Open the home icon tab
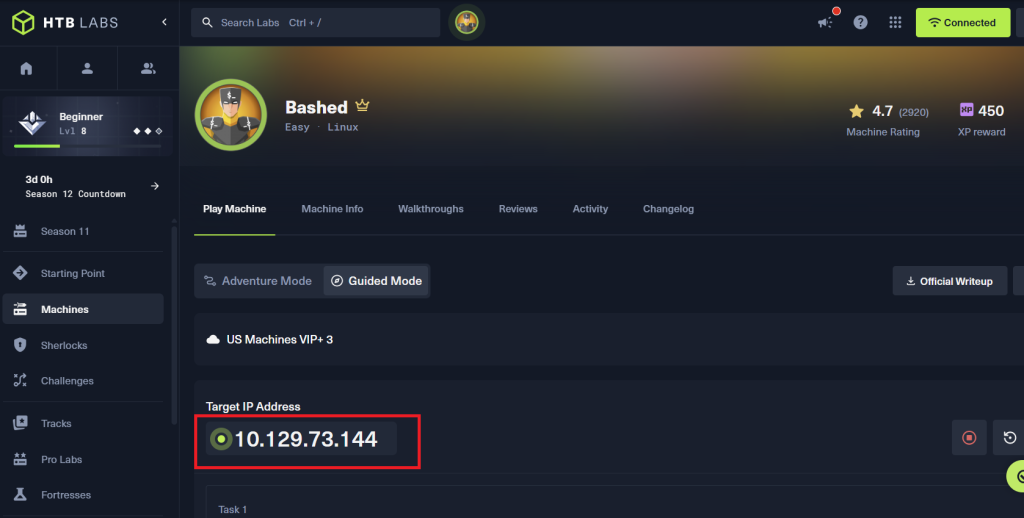 click(x=26, y=68)
